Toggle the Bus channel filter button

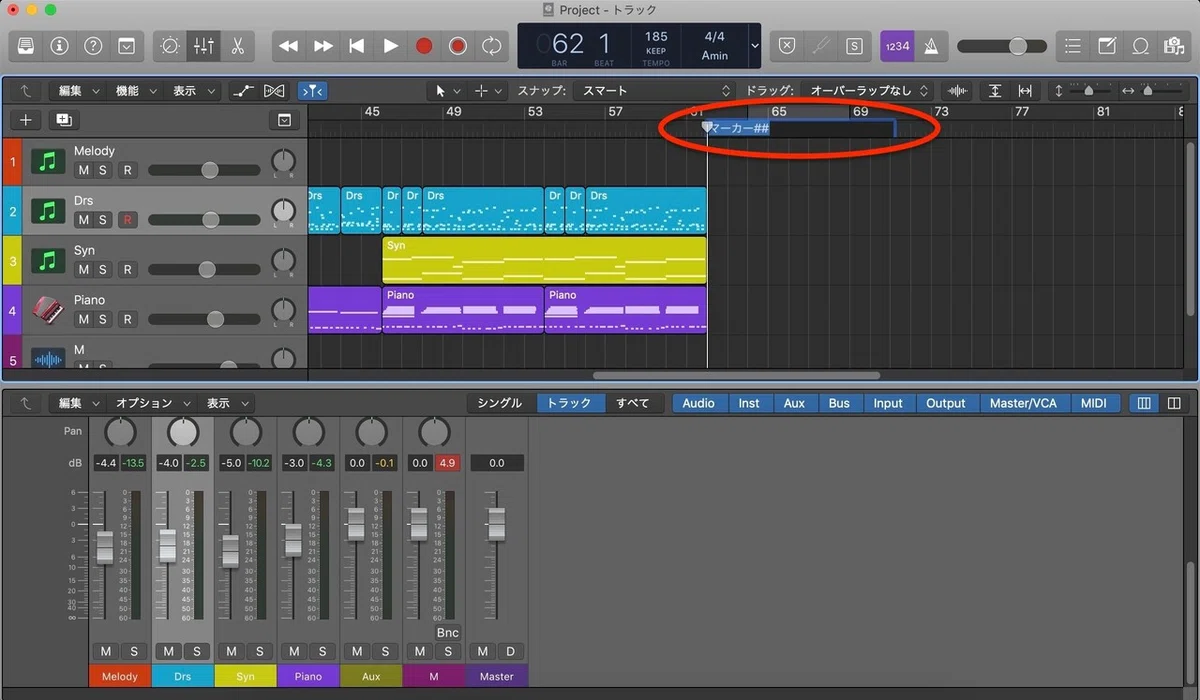[x=839, y=403]
